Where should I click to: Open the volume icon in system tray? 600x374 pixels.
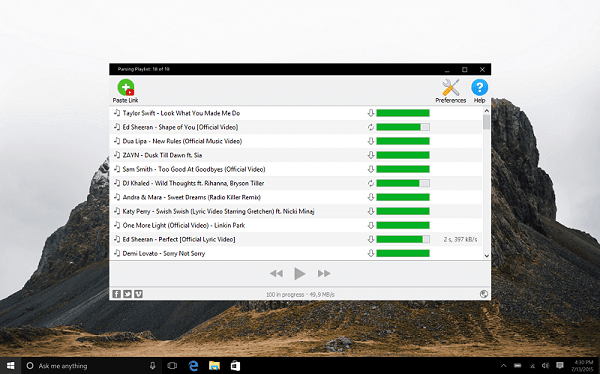pyautogui.click(x=545, y=366)
